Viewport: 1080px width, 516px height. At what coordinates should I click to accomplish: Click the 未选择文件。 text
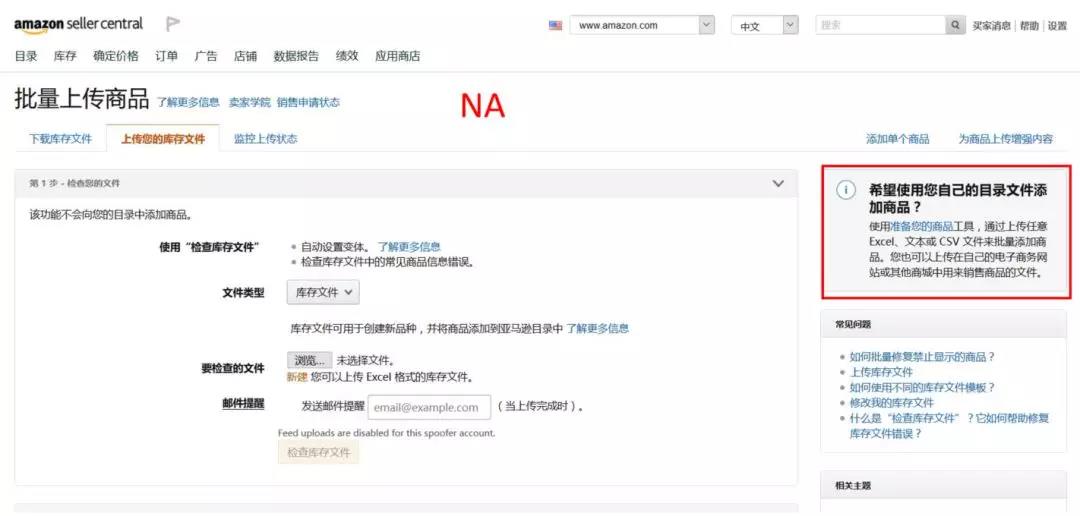[x=366, y=360]
